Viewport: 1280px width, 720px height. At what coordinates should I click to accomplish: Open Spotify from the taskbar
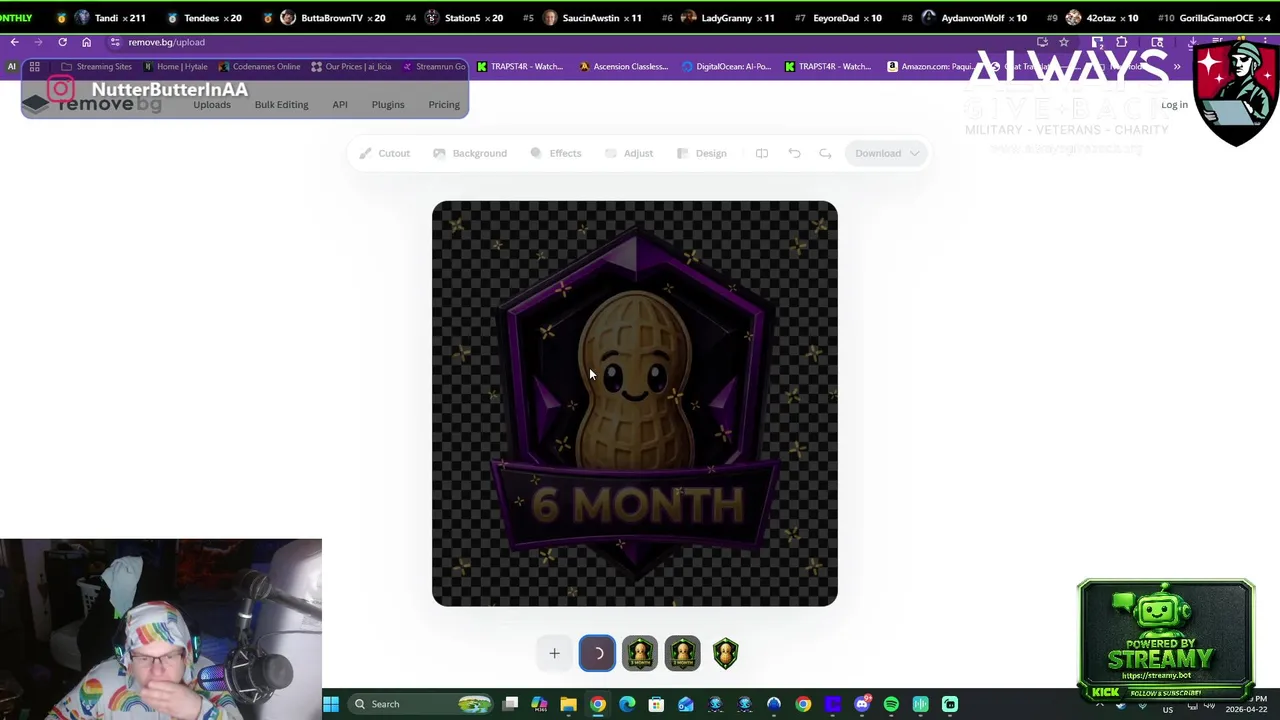[891, 704]
